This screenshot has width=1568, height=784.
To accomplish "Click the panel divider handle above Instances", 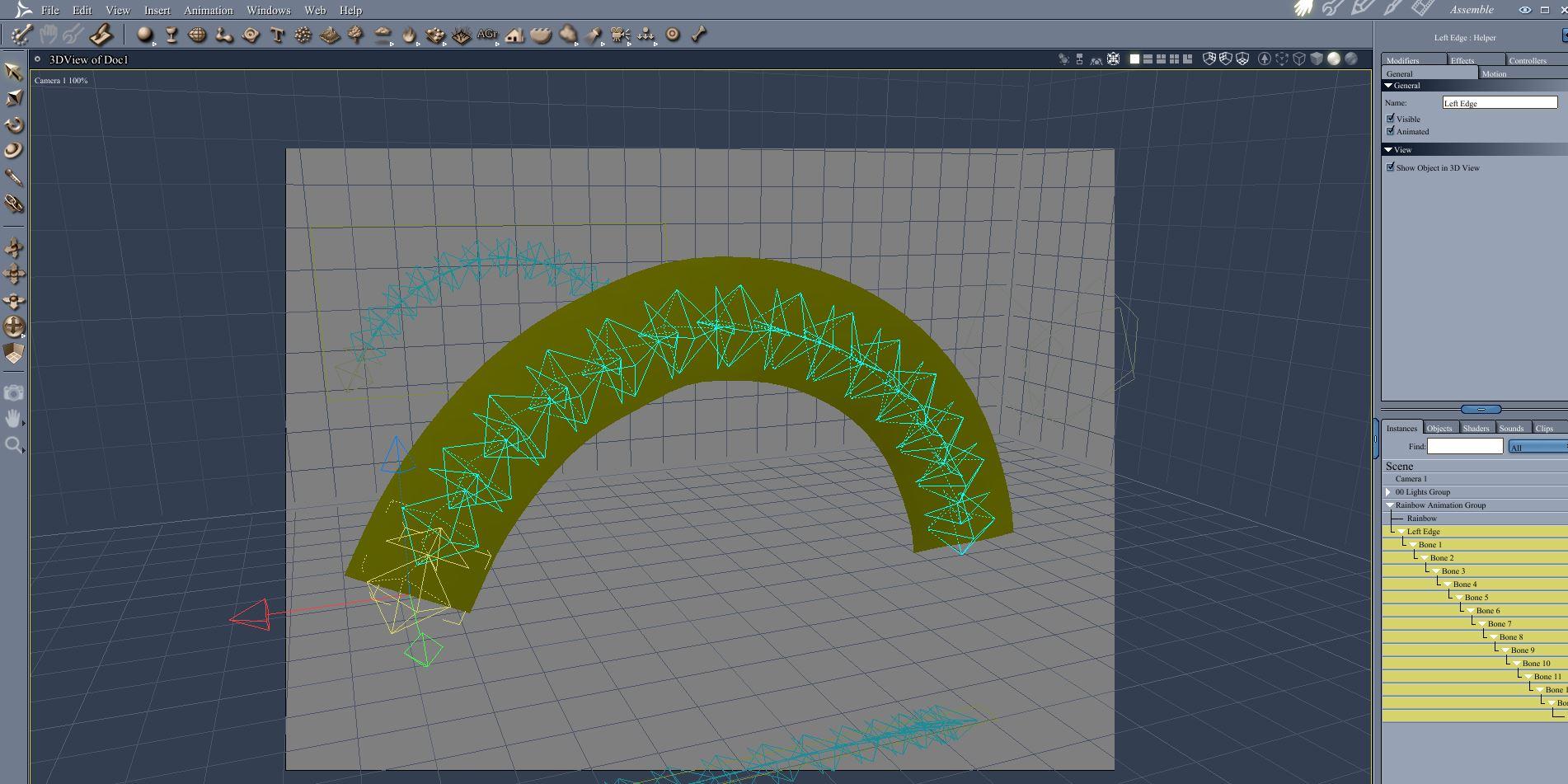I will point(1481,409).
